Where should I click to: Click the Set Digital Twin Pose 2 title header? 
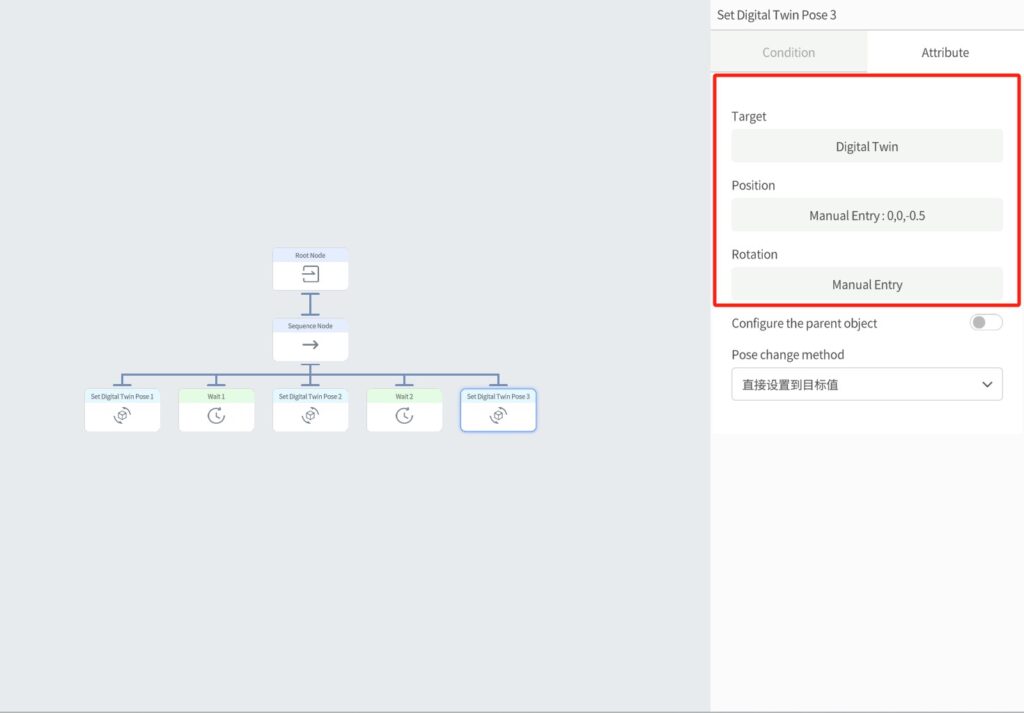point(310,396)
